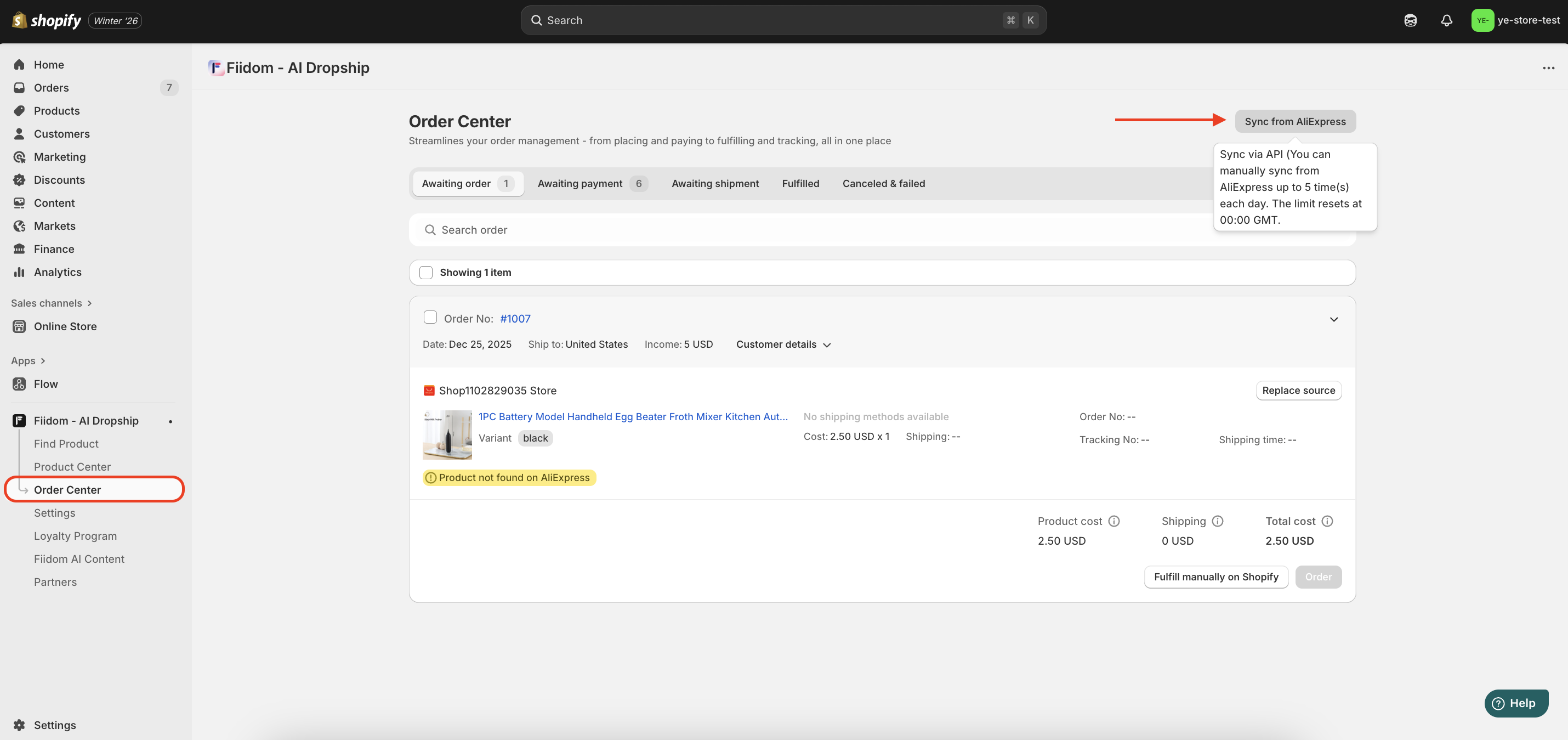Viewport: 1568px width, 740px height.
Task: Click the Product cost info icon
Action: pyautogui.click(x=1114, y=521)
